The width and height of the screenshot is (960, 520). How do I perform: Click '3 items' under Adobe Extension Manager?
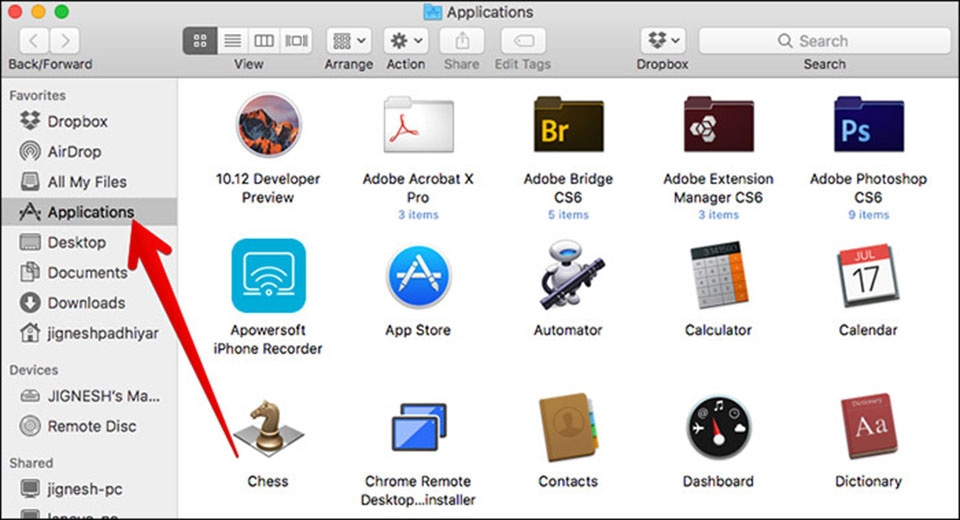(x=719, y=215)
